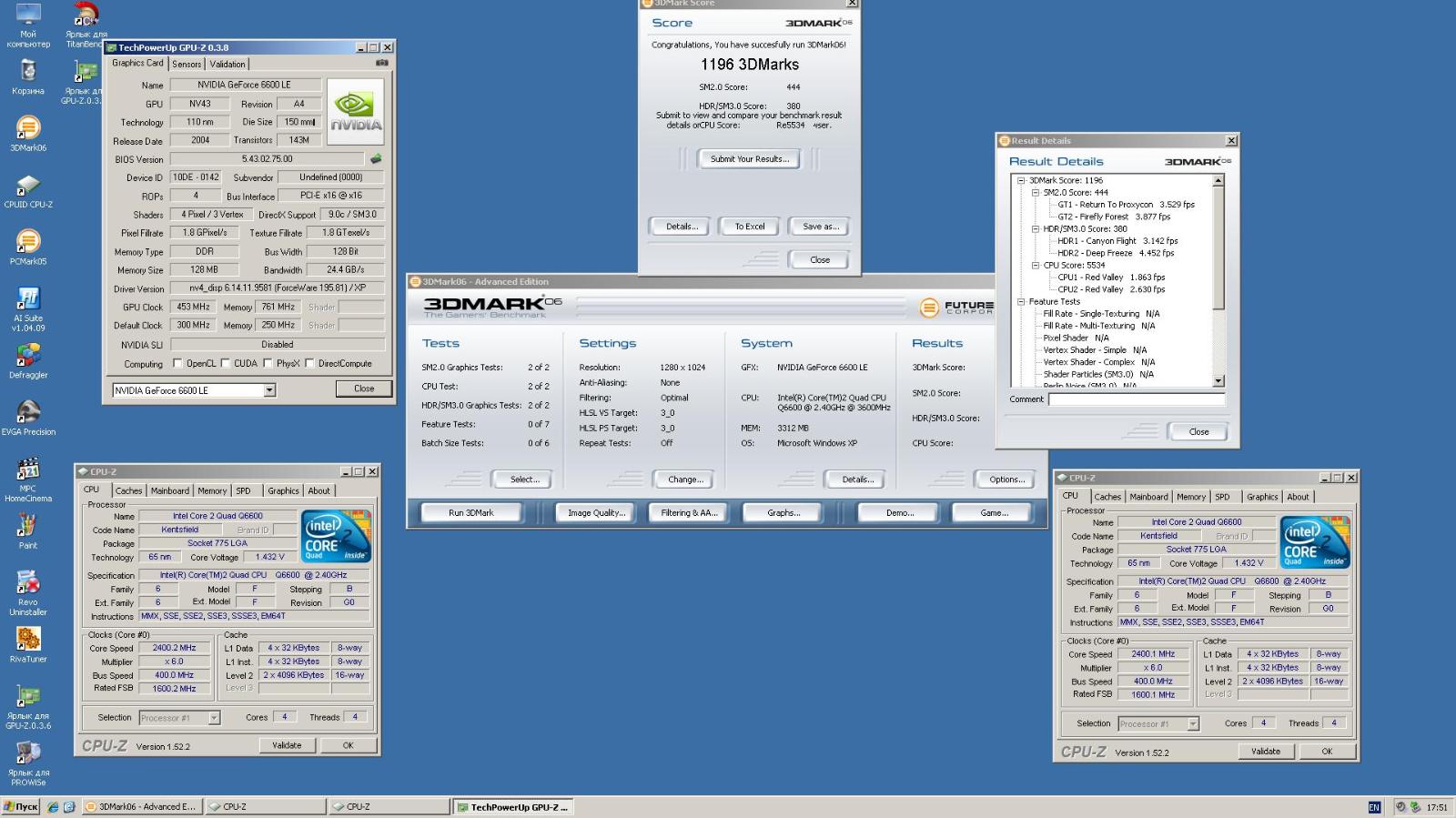Select the Defraggler desktop icon
This screenshot has width=1456, height=818.
[28, 361]
